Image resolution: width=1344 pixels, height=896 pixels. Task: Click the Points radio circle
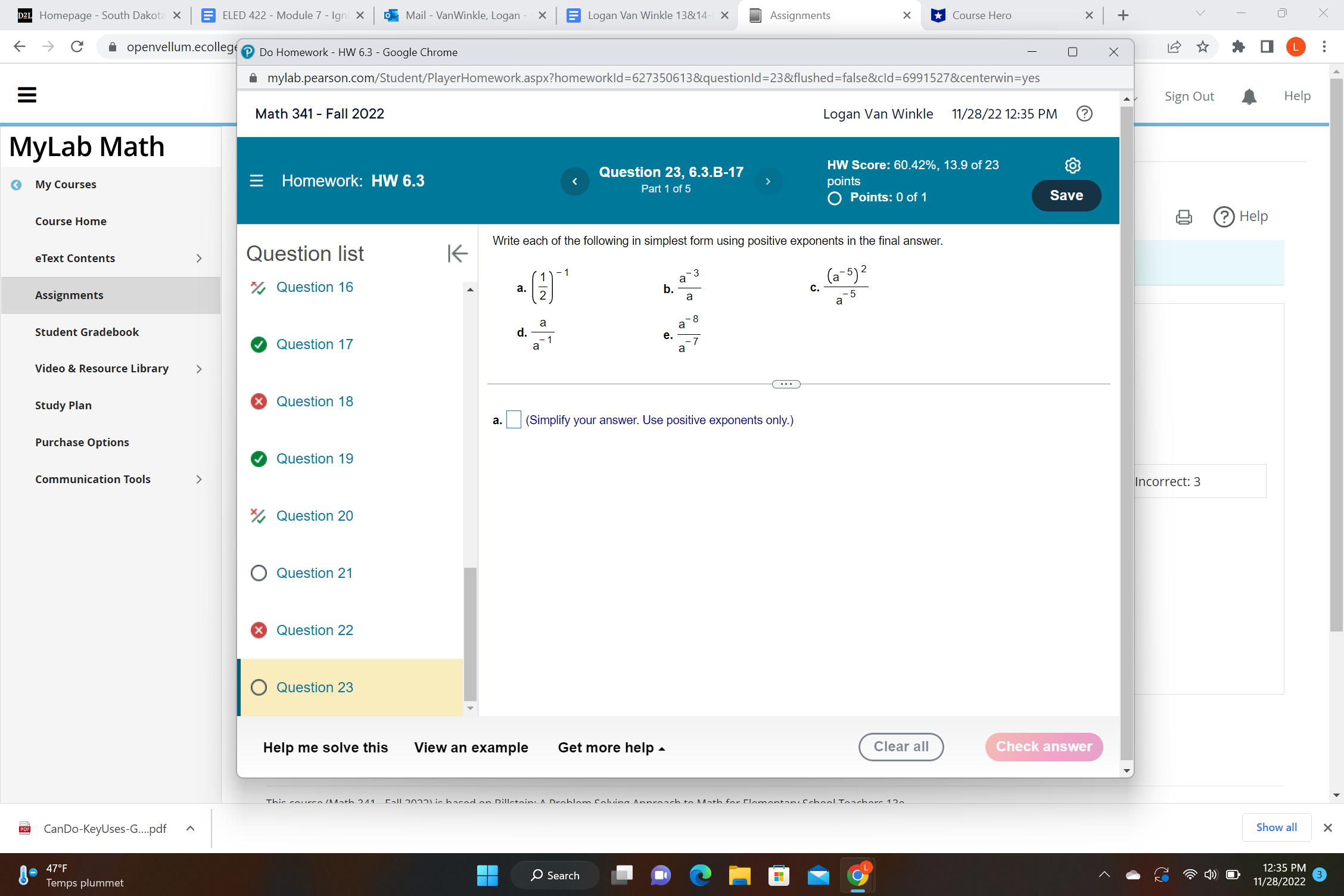tap(833, 198)
